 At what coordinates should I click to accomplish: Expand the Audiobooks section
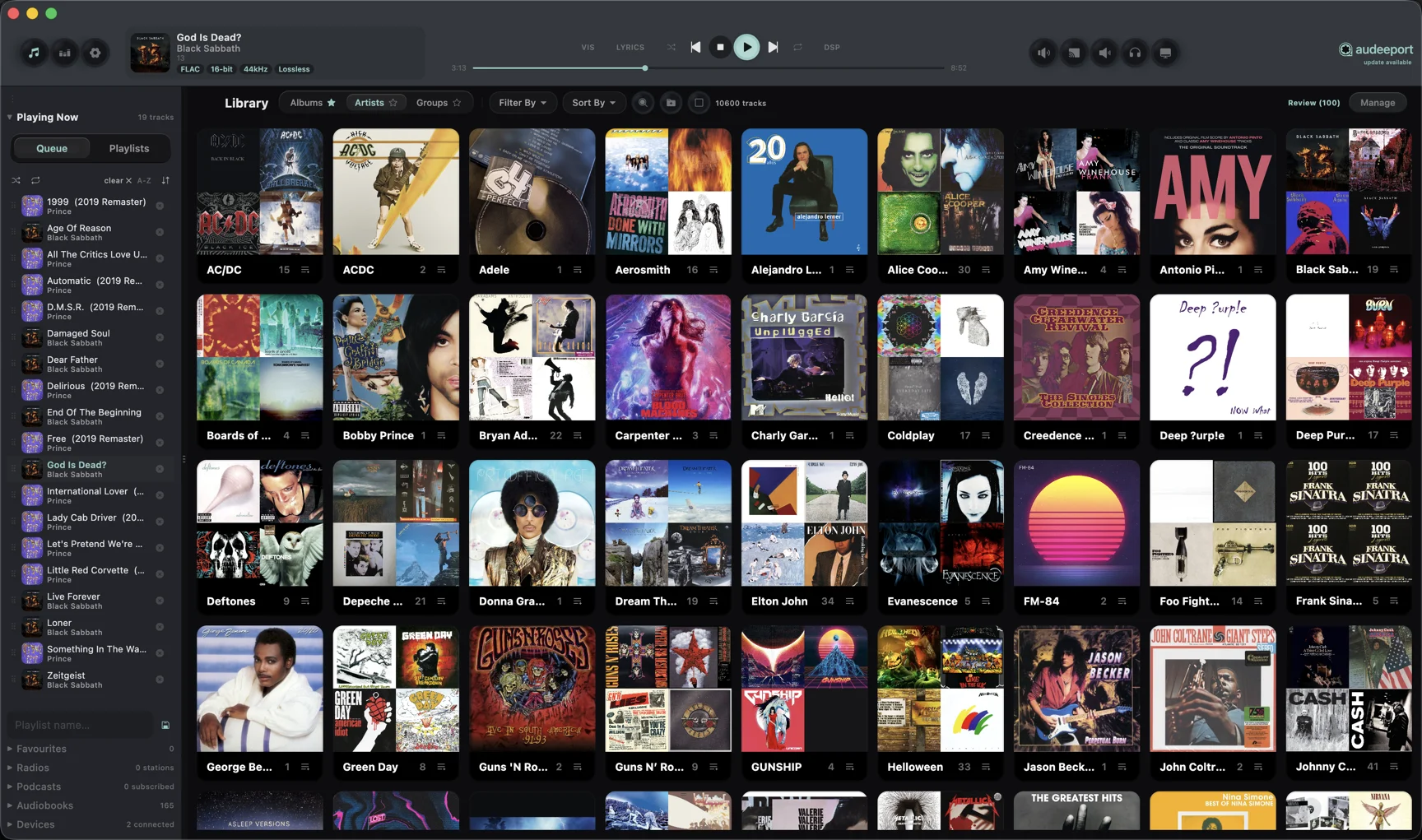(10, 805)
